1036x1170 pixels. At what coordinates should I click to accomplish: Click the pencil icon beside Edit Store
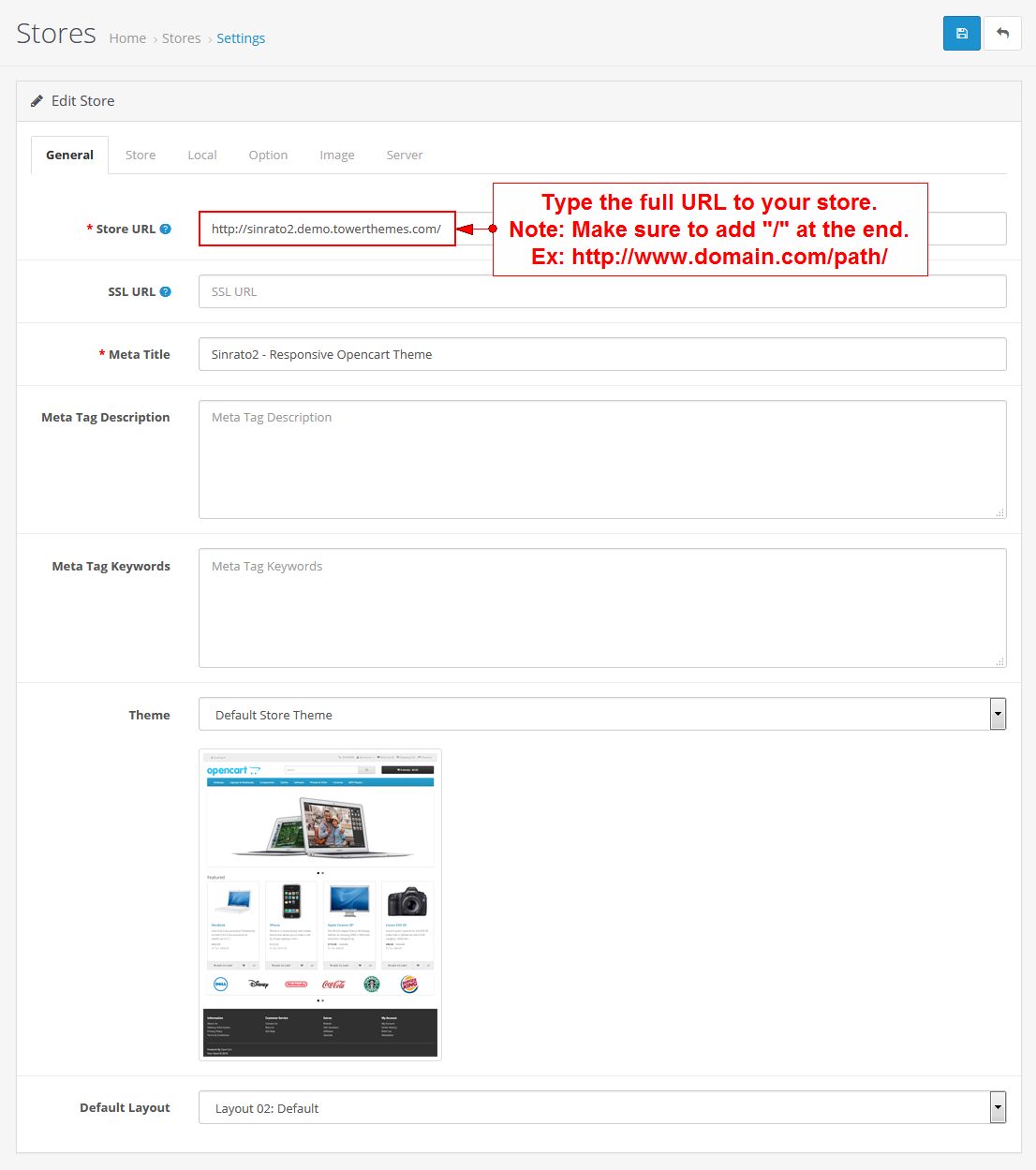click(x=37, y=101)
